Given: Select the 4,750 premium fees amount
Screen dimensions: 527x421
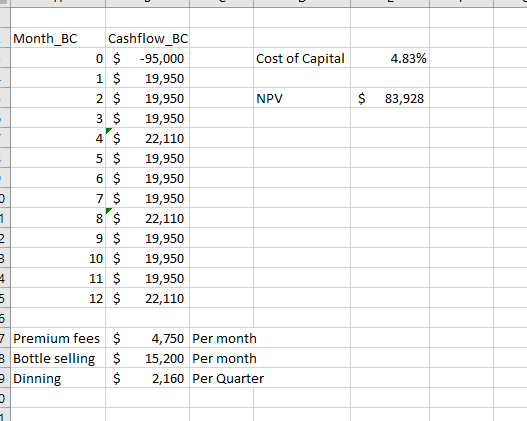Looking at the screenshot, I should pos(148,338).
